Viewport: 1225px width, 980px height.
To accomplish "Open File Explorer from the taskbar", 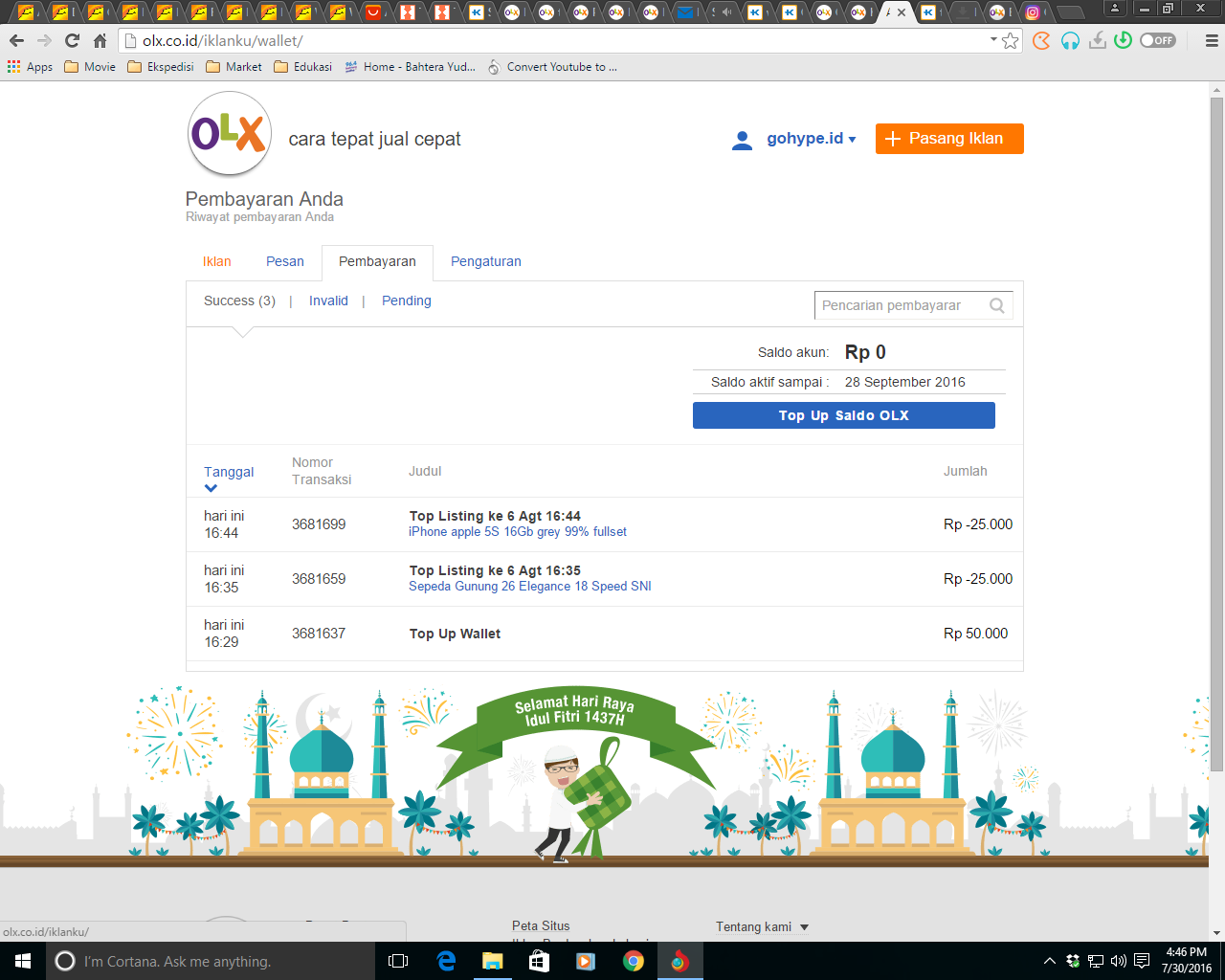I will [493, 961].
